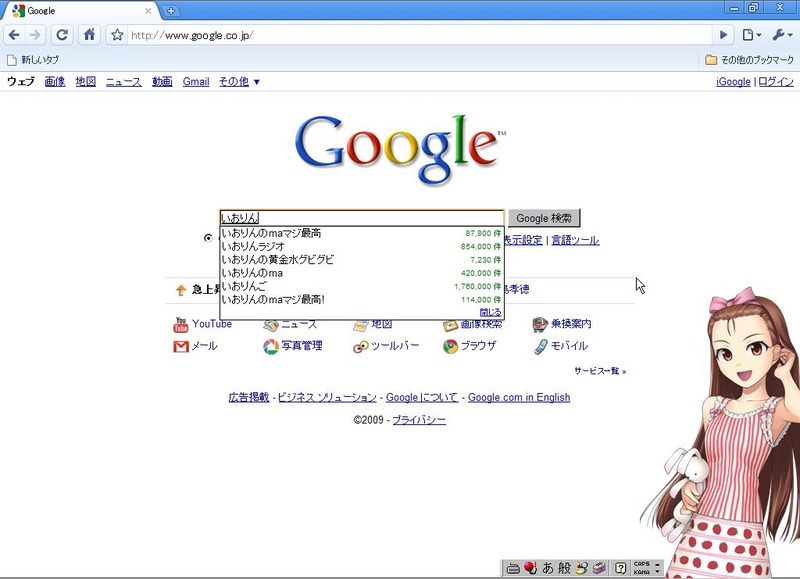Click the forward navigation arrow

click(35, 35)
